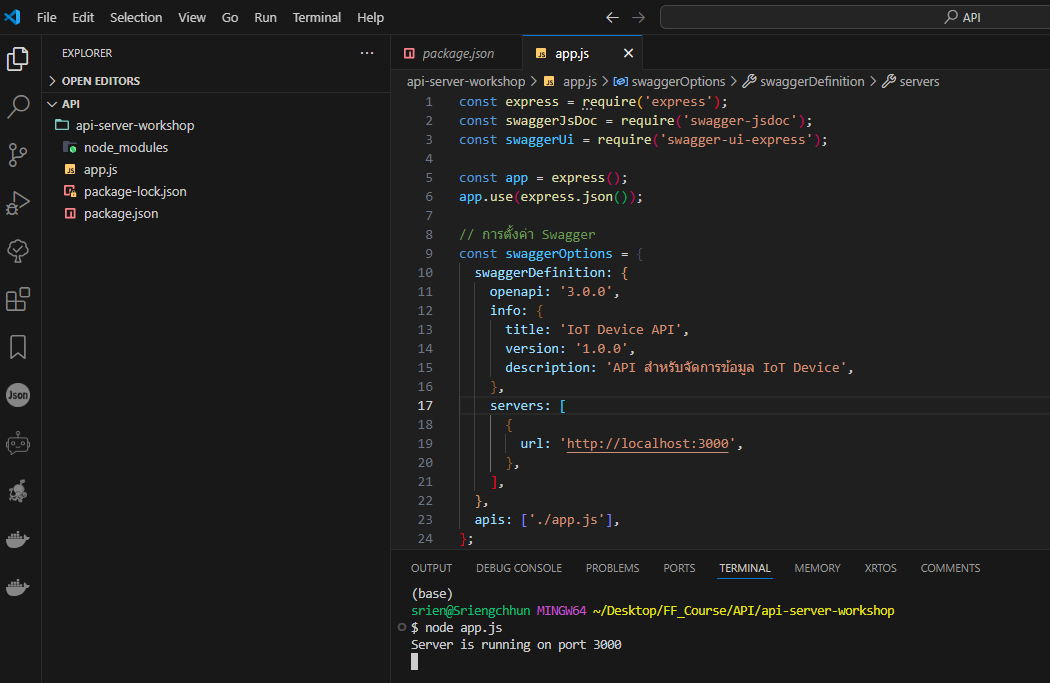Open the Source Control view
This screenshot has height=683, width=1050.
coord(18,155)
